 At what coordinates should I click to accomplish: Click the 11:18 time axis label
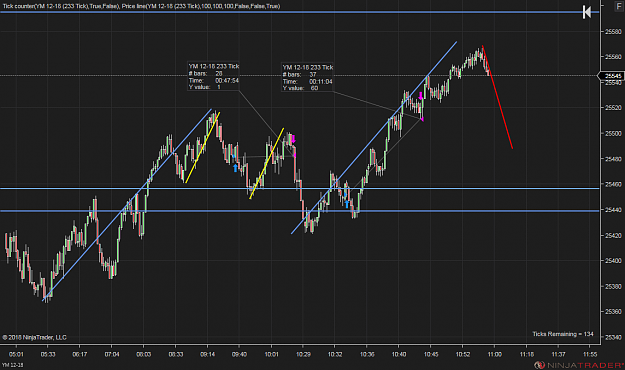point(527,354)
